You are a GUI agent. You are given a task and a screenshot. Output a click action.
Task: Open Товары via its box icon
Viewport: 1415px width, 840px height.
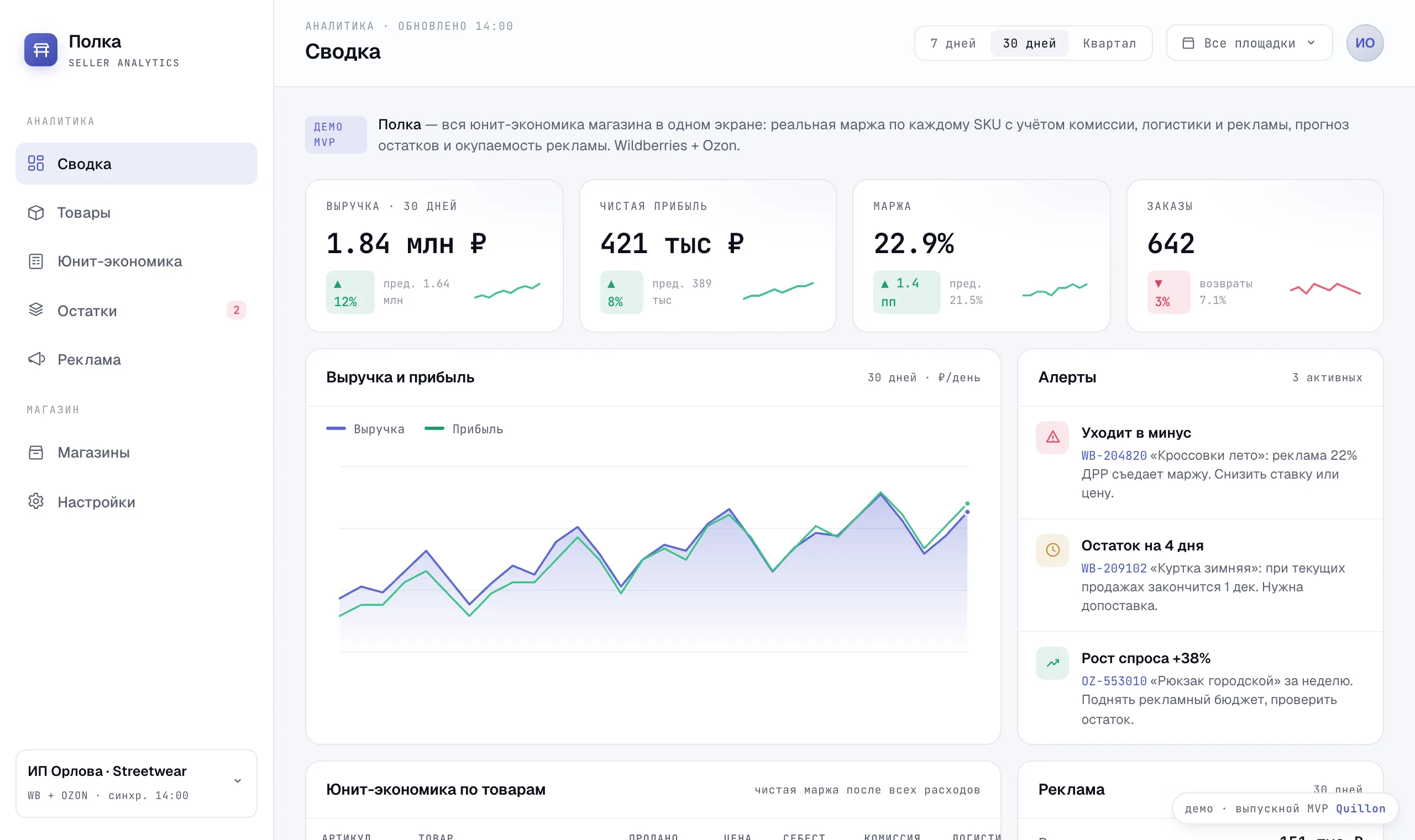(x=36, y=213)
